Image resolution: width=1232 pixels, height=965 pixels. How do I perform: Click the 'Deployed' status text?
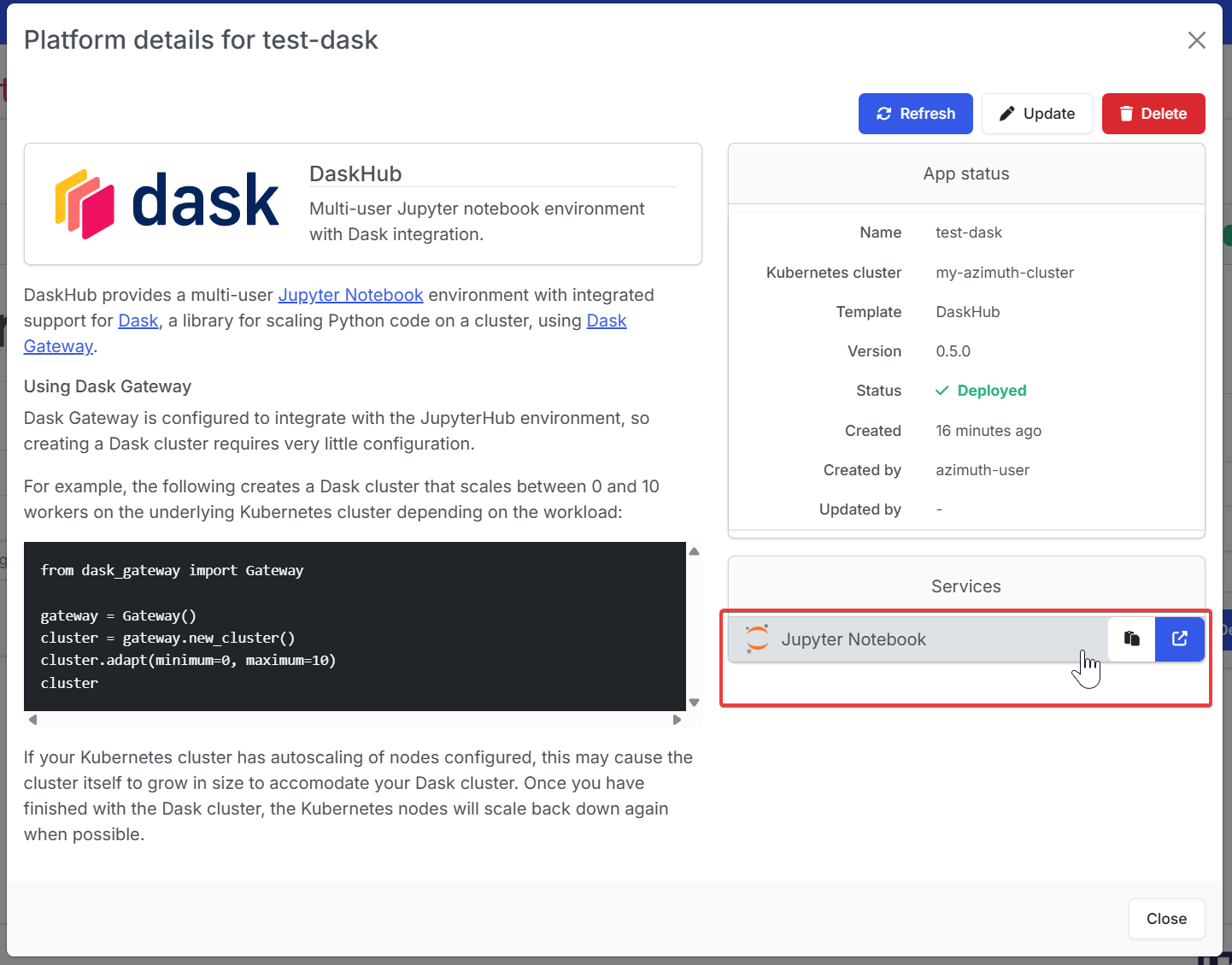(x=992, y=391)
